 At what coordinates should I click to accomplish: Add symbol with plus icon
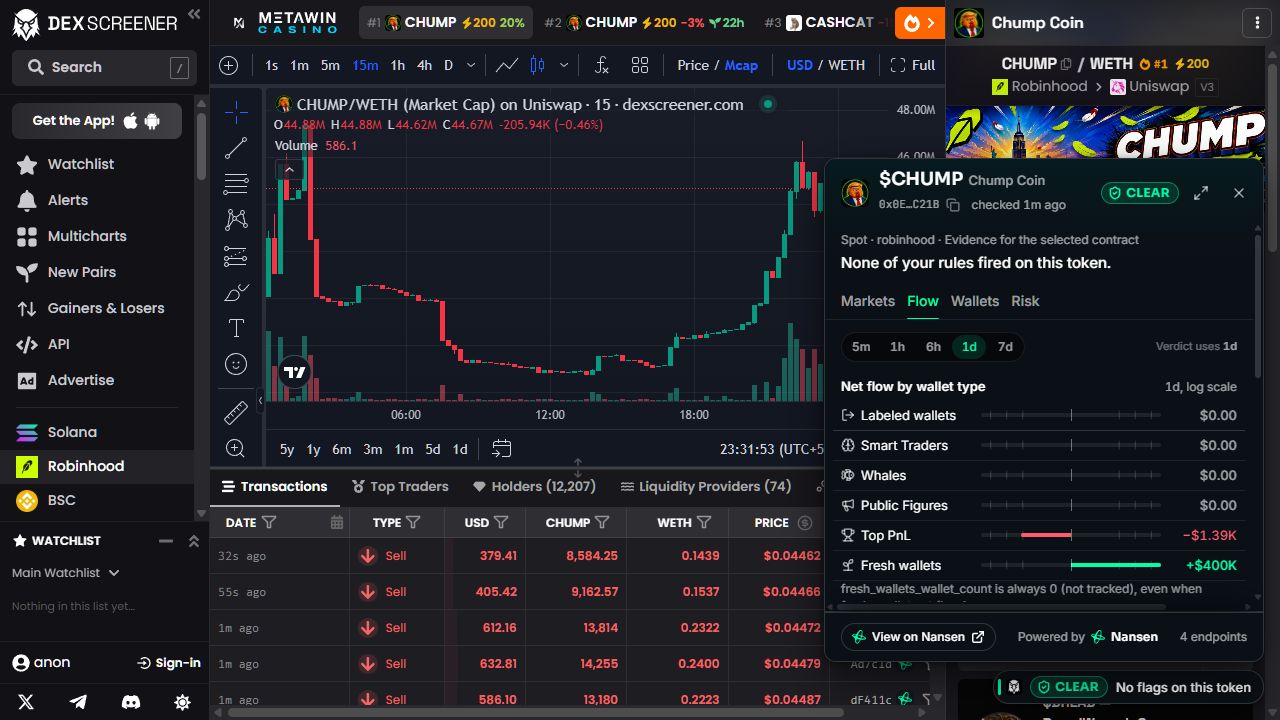click(x=229, y=65)
